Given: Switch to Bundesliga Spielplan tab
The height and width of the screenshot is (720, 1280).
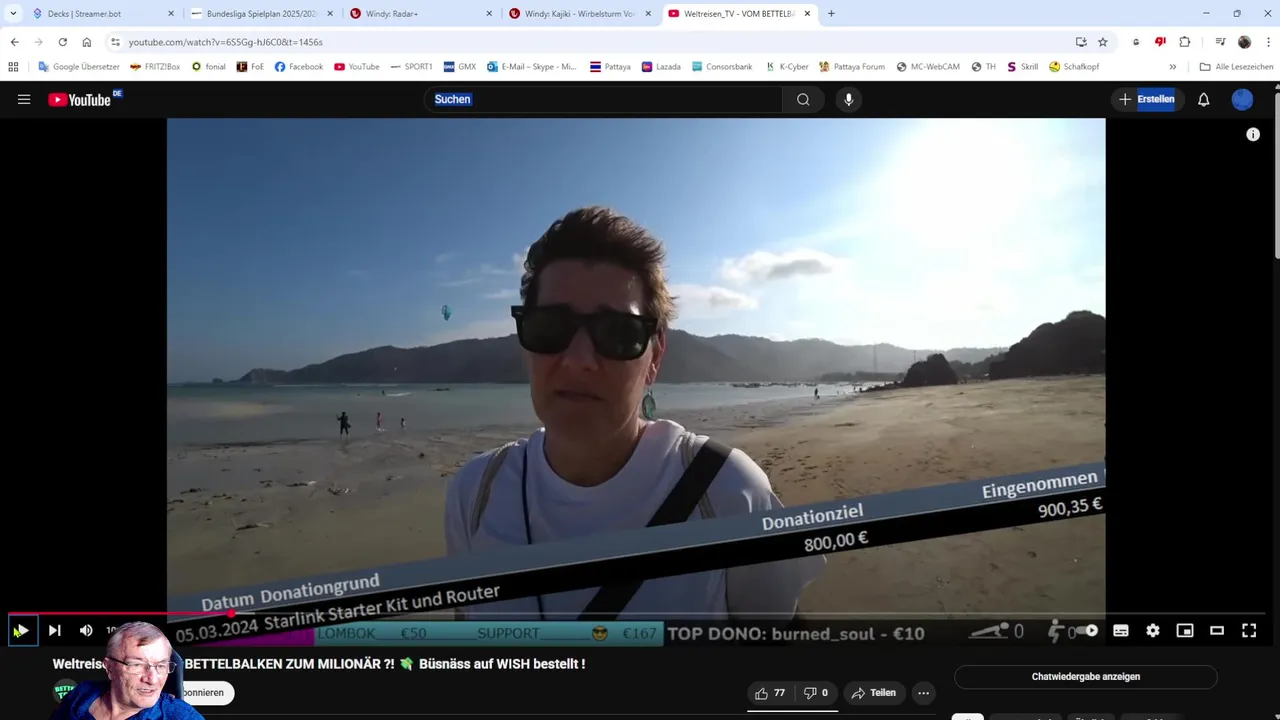Looking at the screenshot, I should [x=262, y=14].
